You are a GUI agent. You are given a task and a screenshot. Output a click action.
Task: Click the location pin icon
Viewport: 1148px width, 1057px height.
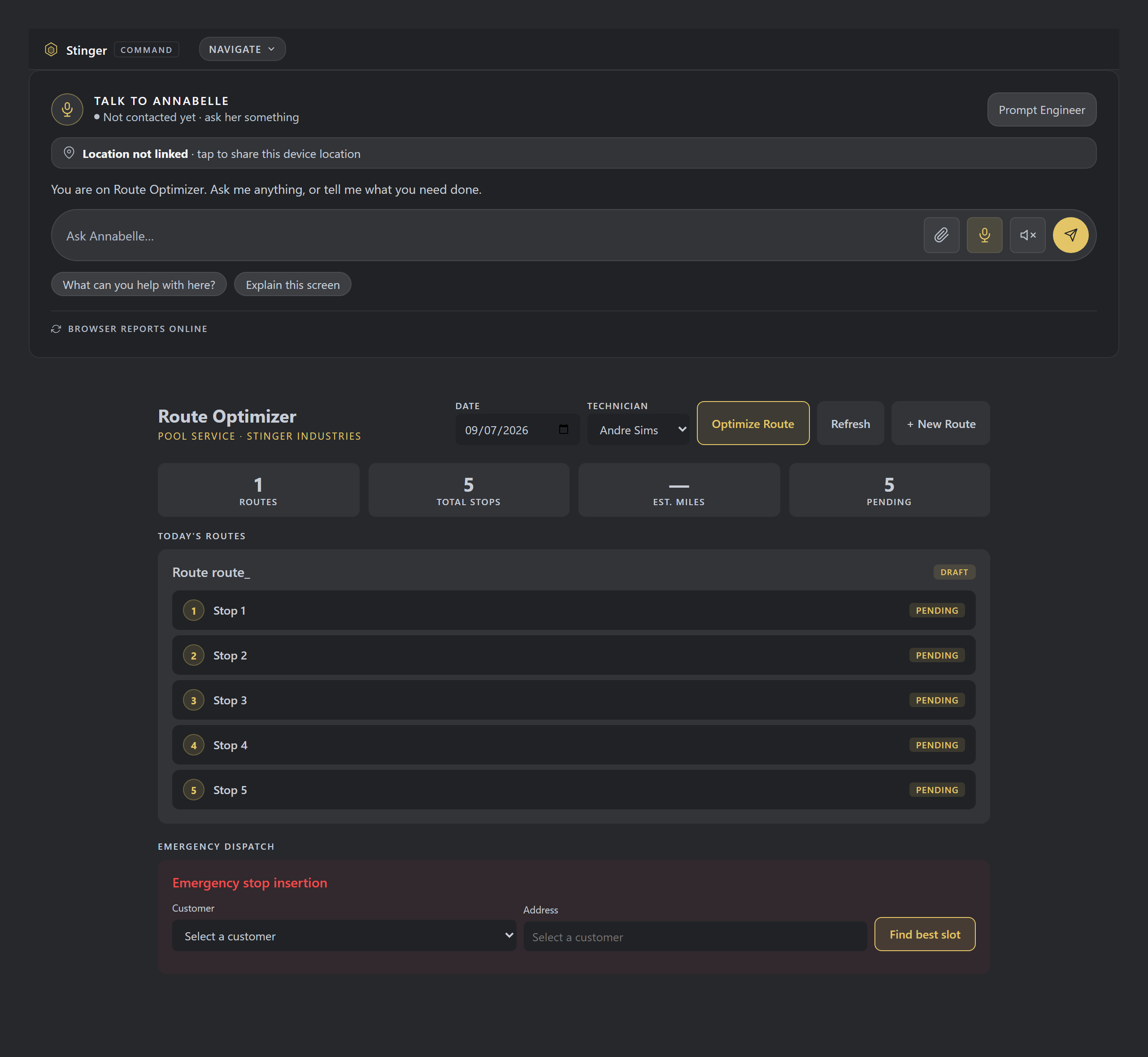[x=69, y=153]
